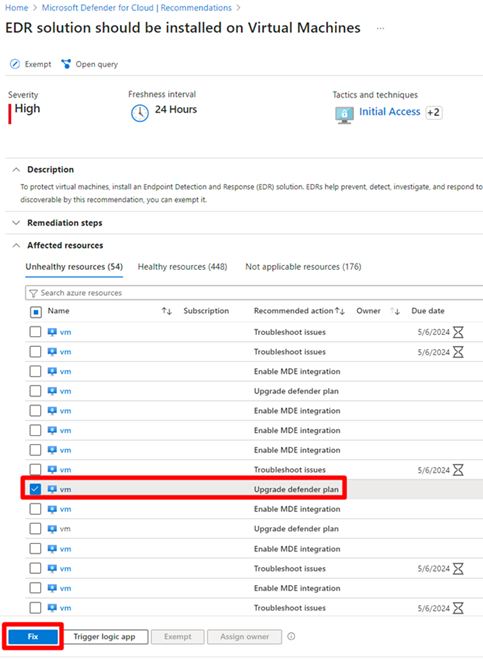Switch to Healthy resources (448) tab
The height and width of the screenshot is (660, 483).
[x=182, y=266]
